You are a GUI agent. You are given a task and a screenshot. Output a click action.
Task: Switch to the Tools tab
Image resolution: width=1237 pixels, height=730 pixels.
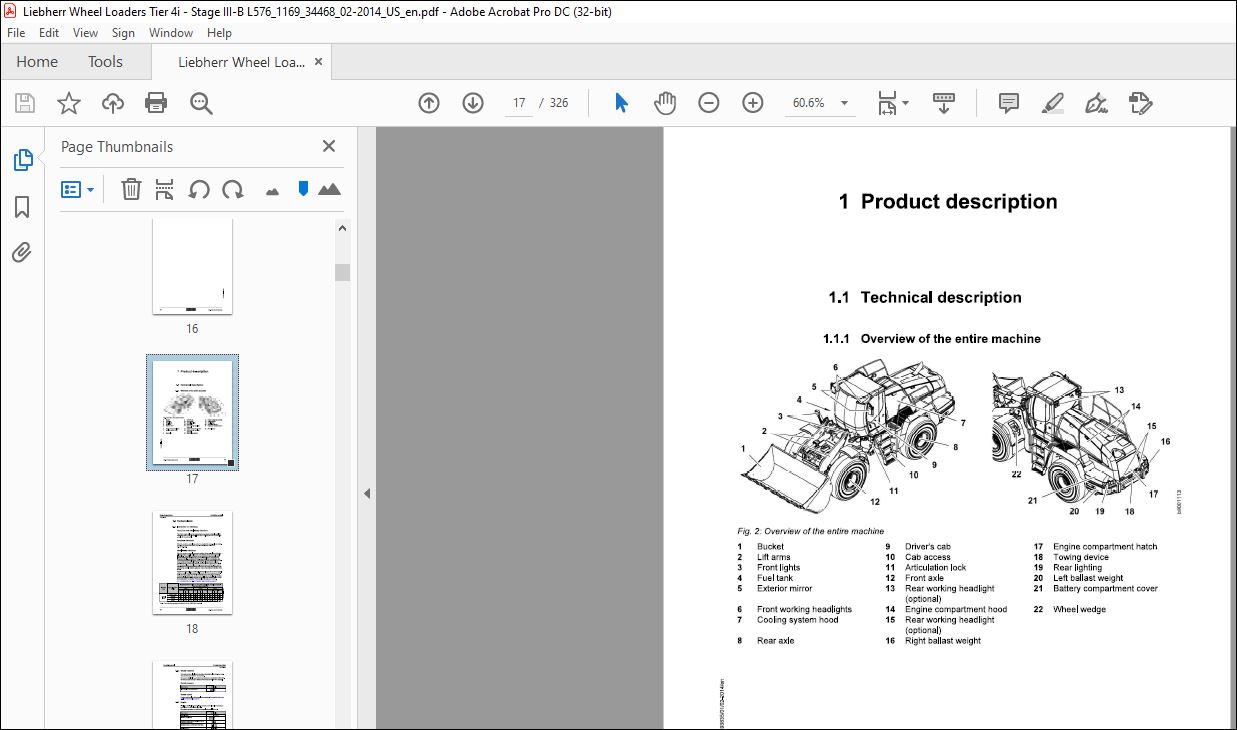(x=105, y=62)
